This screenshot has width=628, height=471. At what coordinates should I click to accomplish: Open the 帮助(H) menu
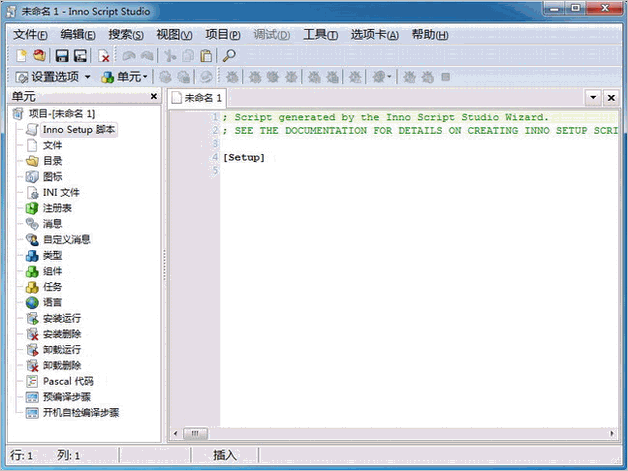coord(430,35)
